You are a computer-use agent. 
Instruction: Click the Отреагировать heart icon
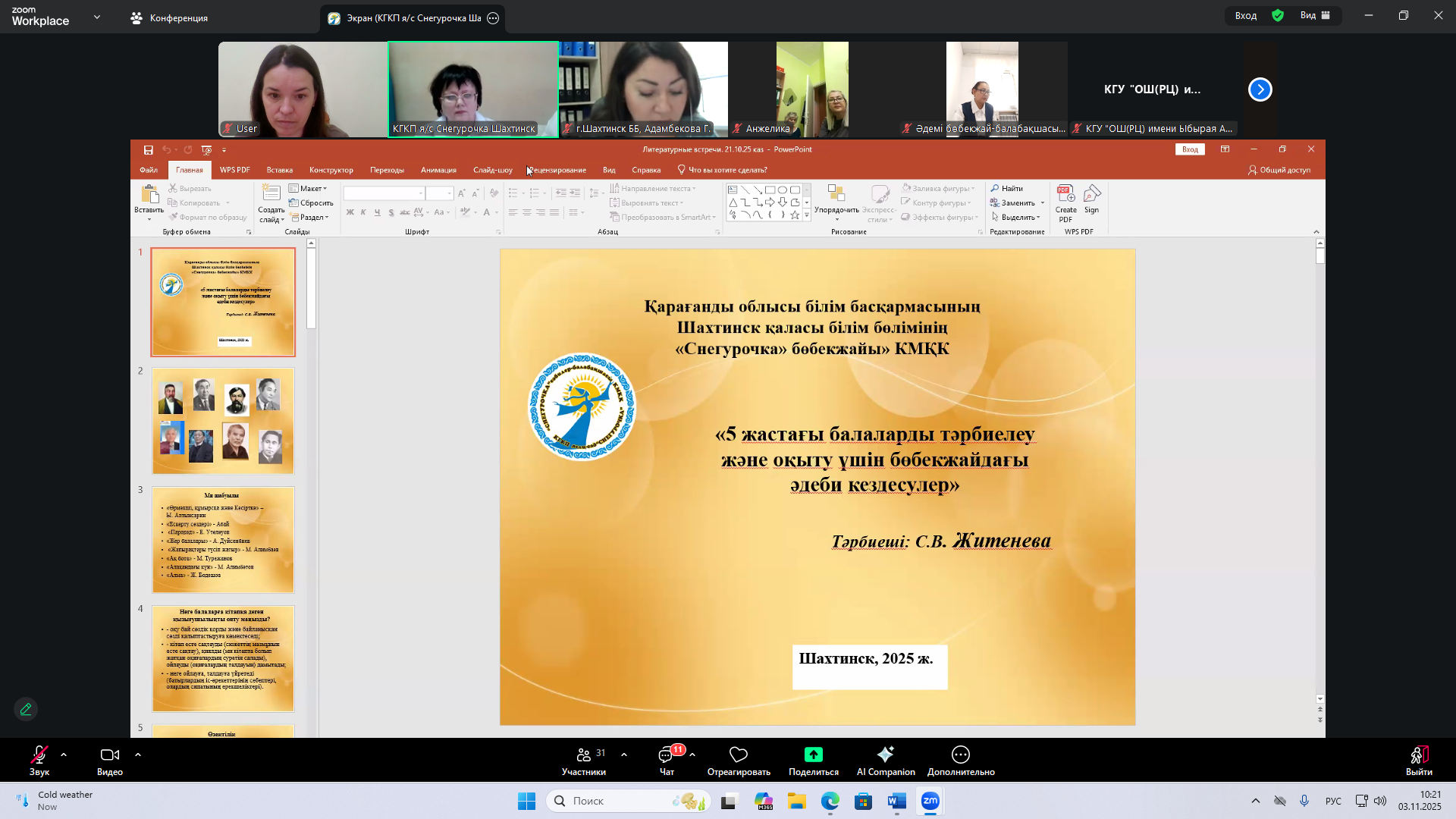[739, 755]
